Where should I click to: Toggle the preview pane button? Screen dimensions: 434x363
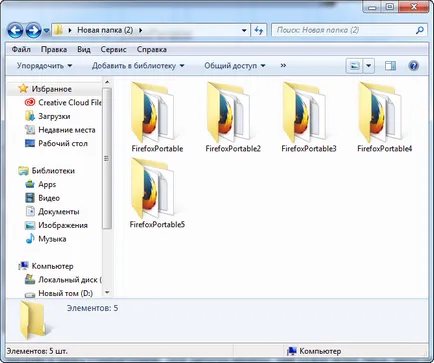[x=390, y=66]
